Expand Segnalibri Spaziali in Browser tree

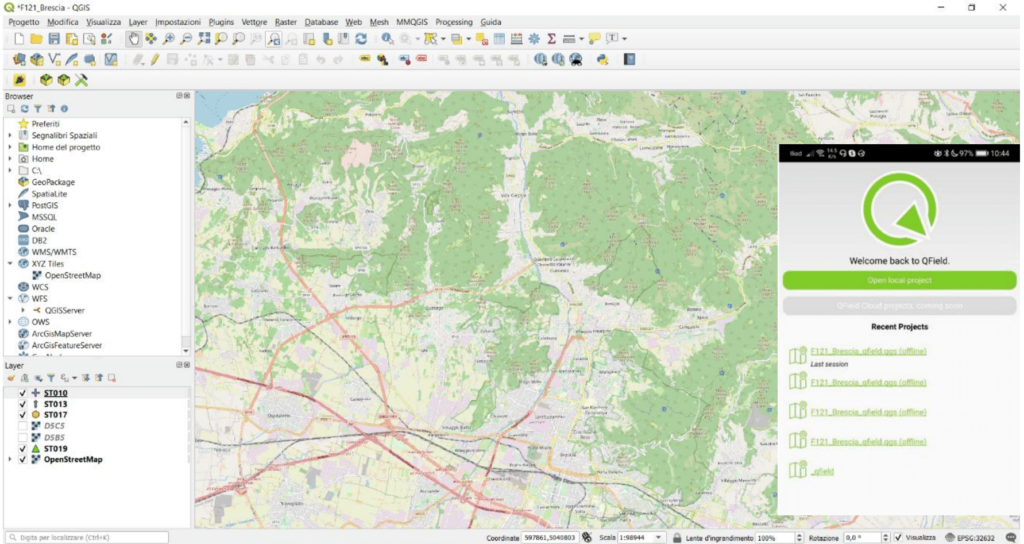click(10, 136)
